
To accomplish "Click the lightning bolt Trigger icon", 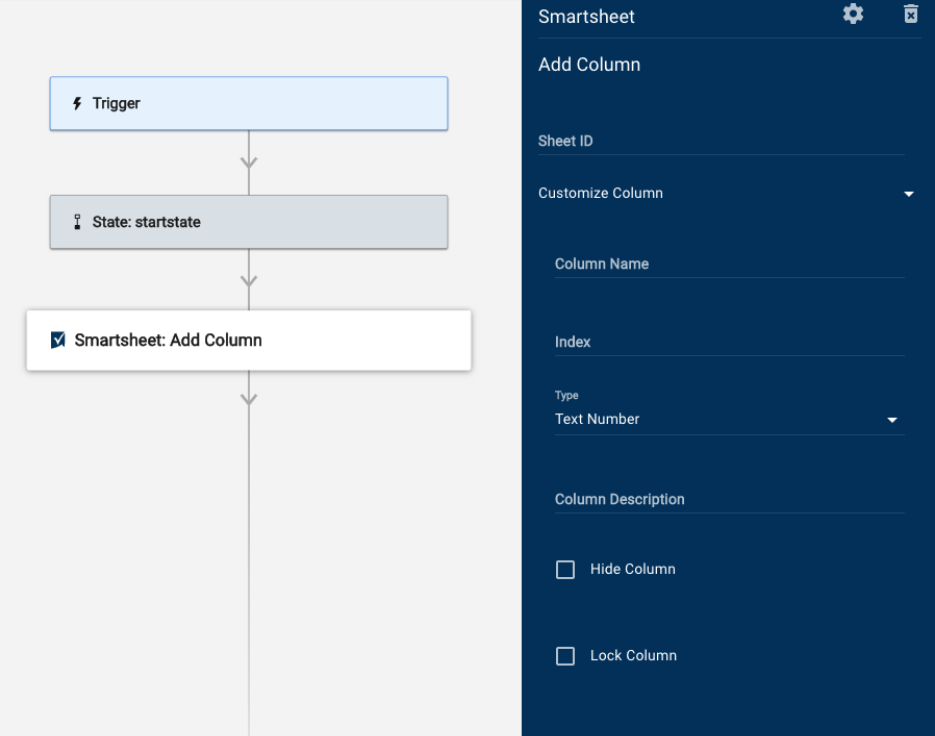I will pos(77,102).
